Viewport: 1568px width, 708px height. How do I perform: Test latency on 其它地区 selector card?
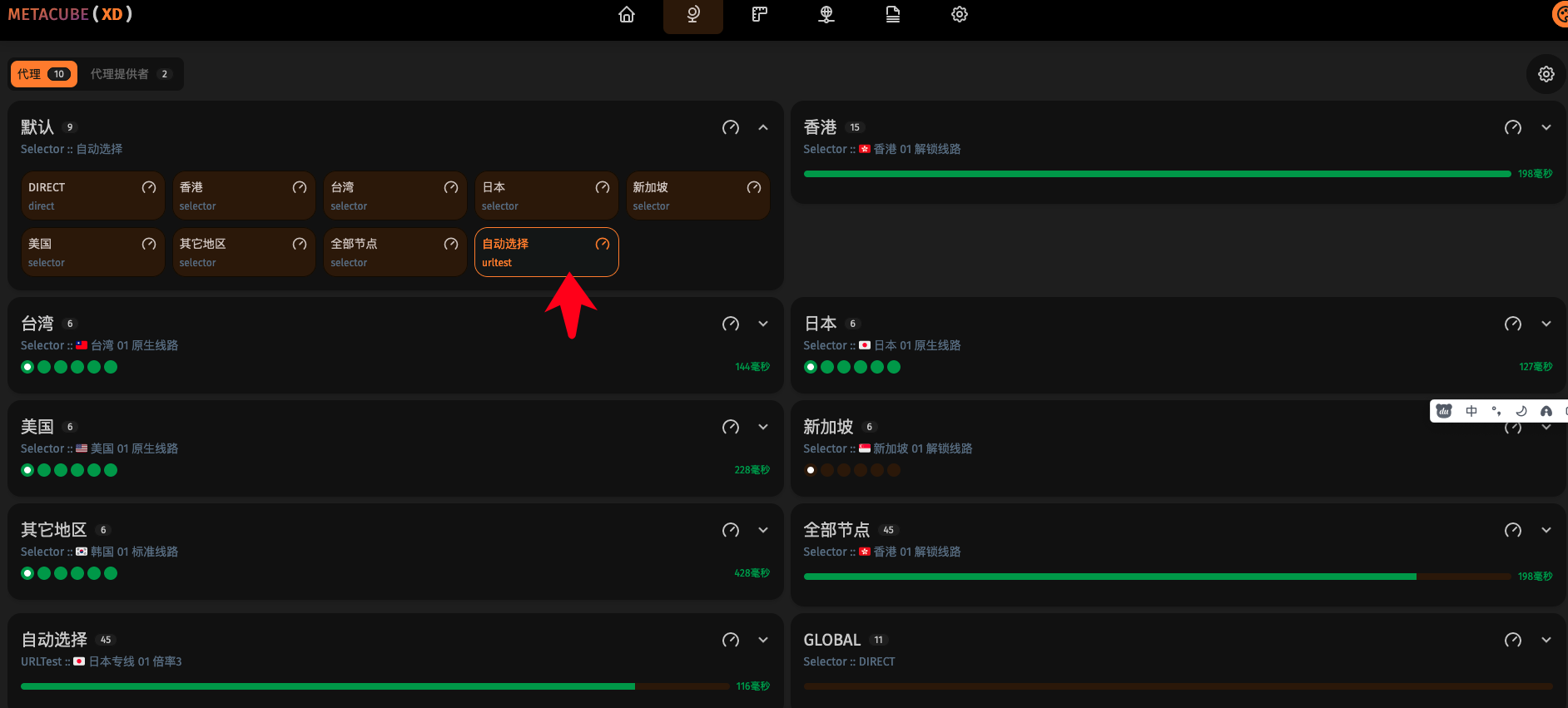[x=300, y=245]
